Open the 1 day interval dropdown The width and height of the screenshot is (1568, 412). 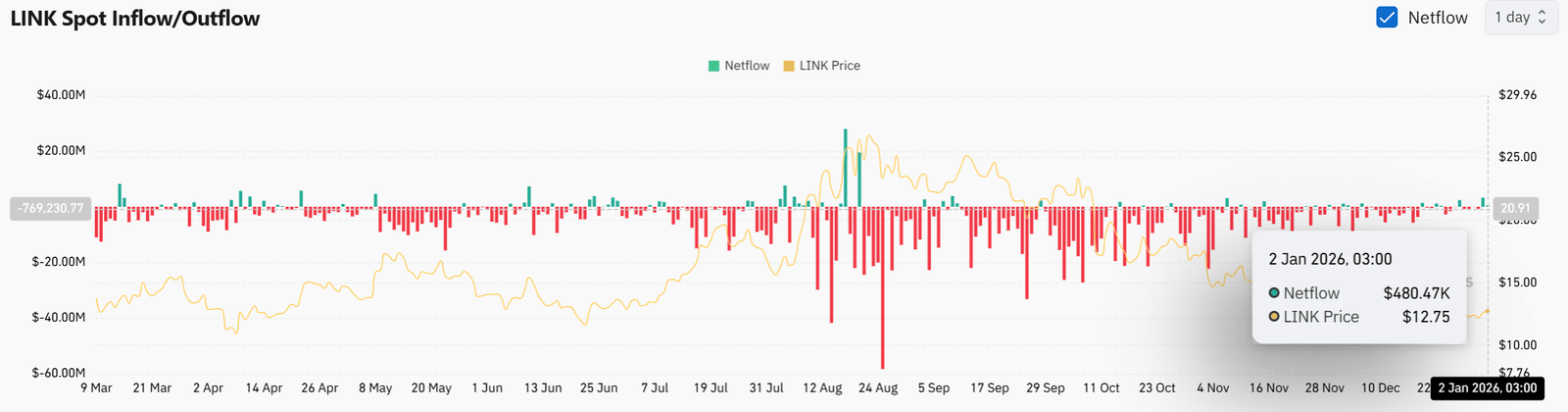[x=1521, y=18]
